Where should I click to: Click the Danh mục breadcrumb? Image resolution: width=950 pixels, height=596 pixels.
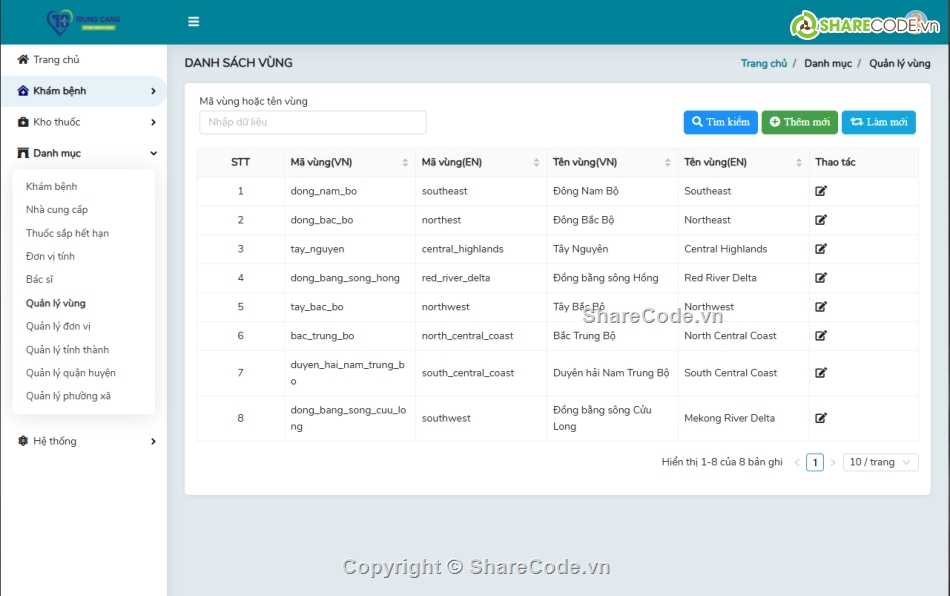pos(828,64)
